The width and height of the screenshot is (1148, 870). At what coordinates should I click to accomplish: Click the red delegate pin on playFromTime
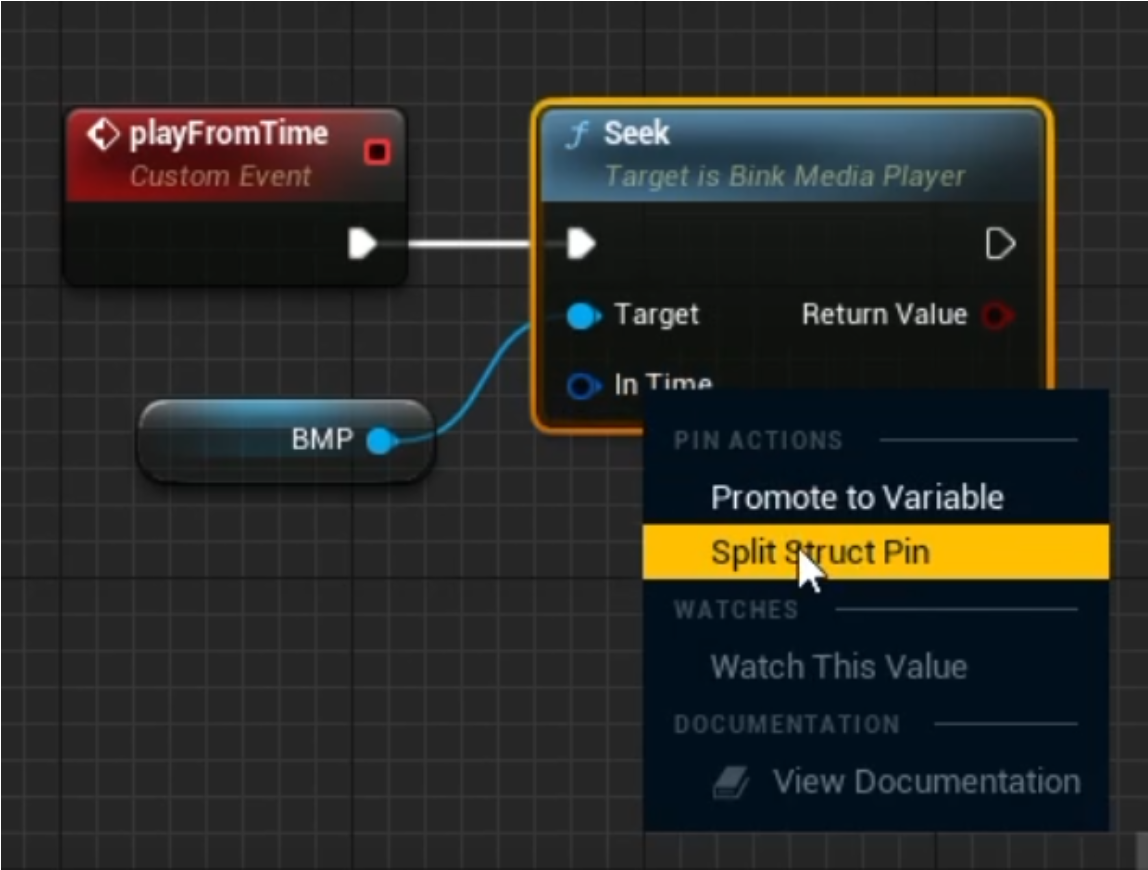(x=377, y=152)
